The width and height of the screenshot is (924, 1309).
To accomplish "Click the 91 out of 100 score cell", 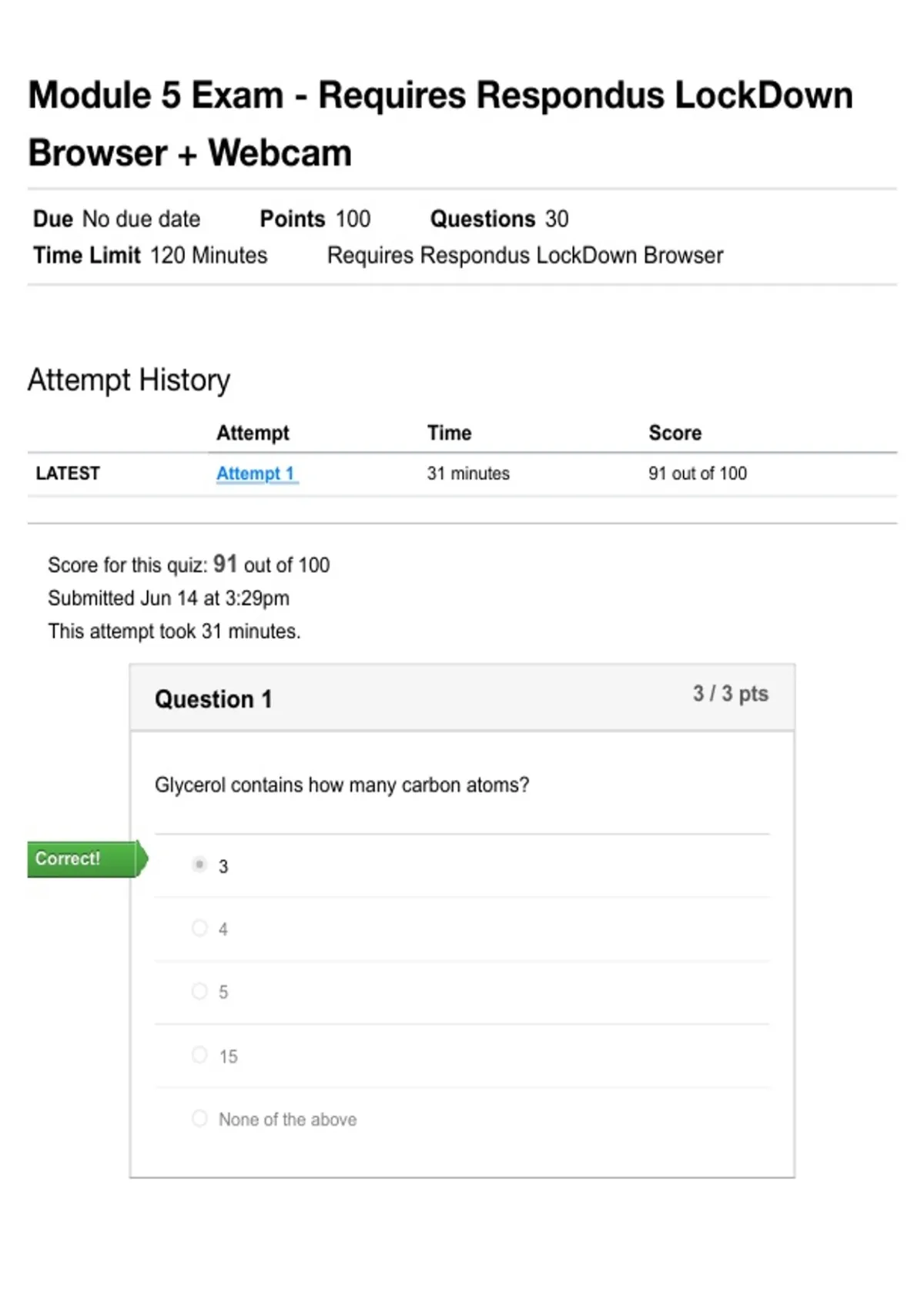I will point(698,474).
